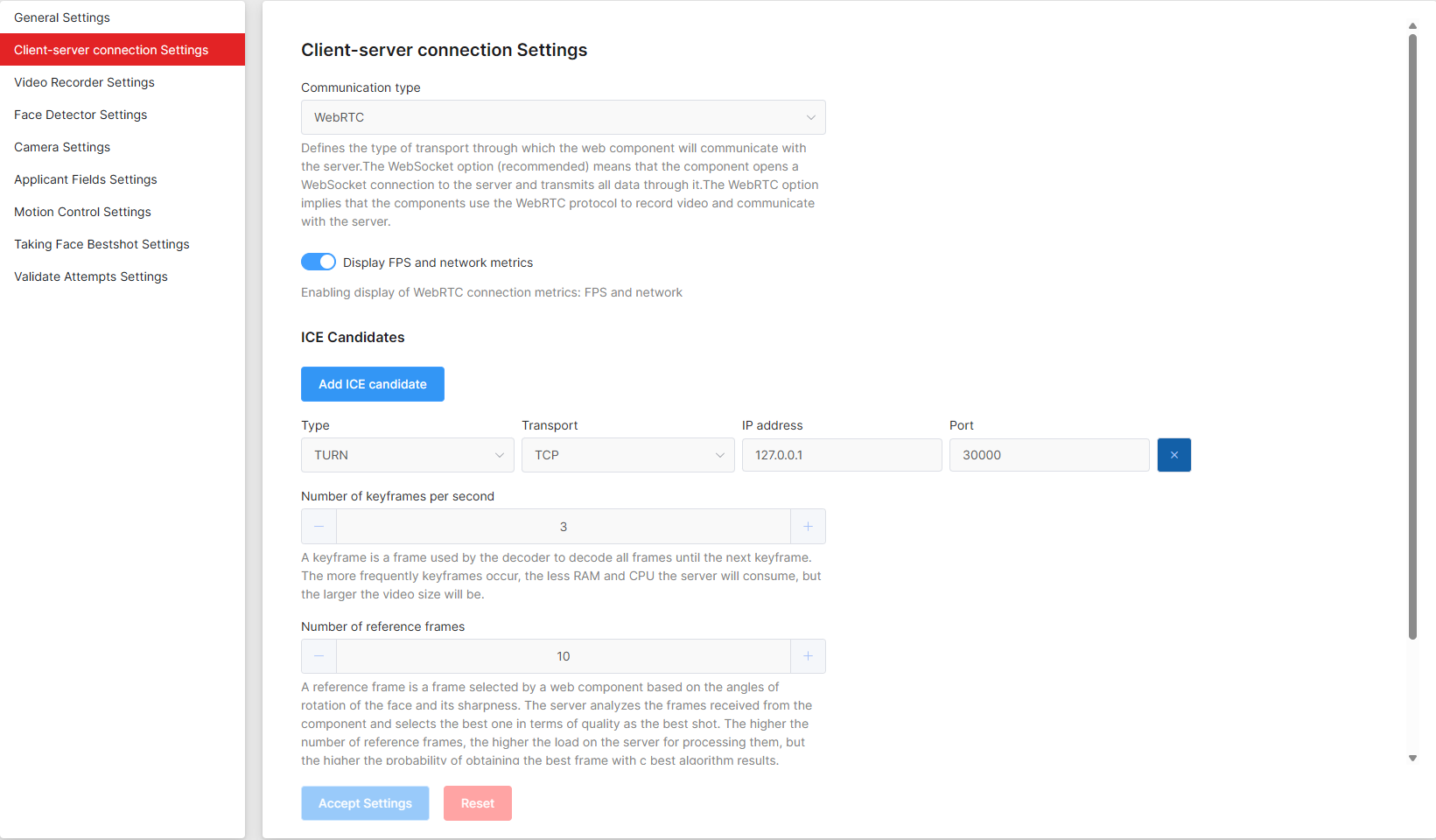
Task: Decrease number of keyframes per second
Action: click(319, 527)
